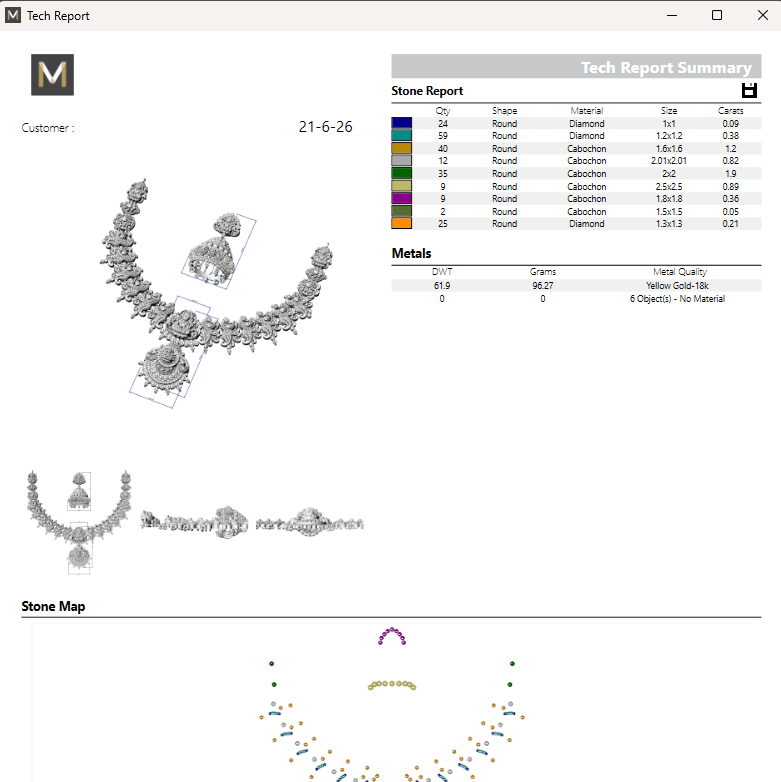Click the khaki stone arc in stone map
781x782 pixels.
tap(392, 685)
